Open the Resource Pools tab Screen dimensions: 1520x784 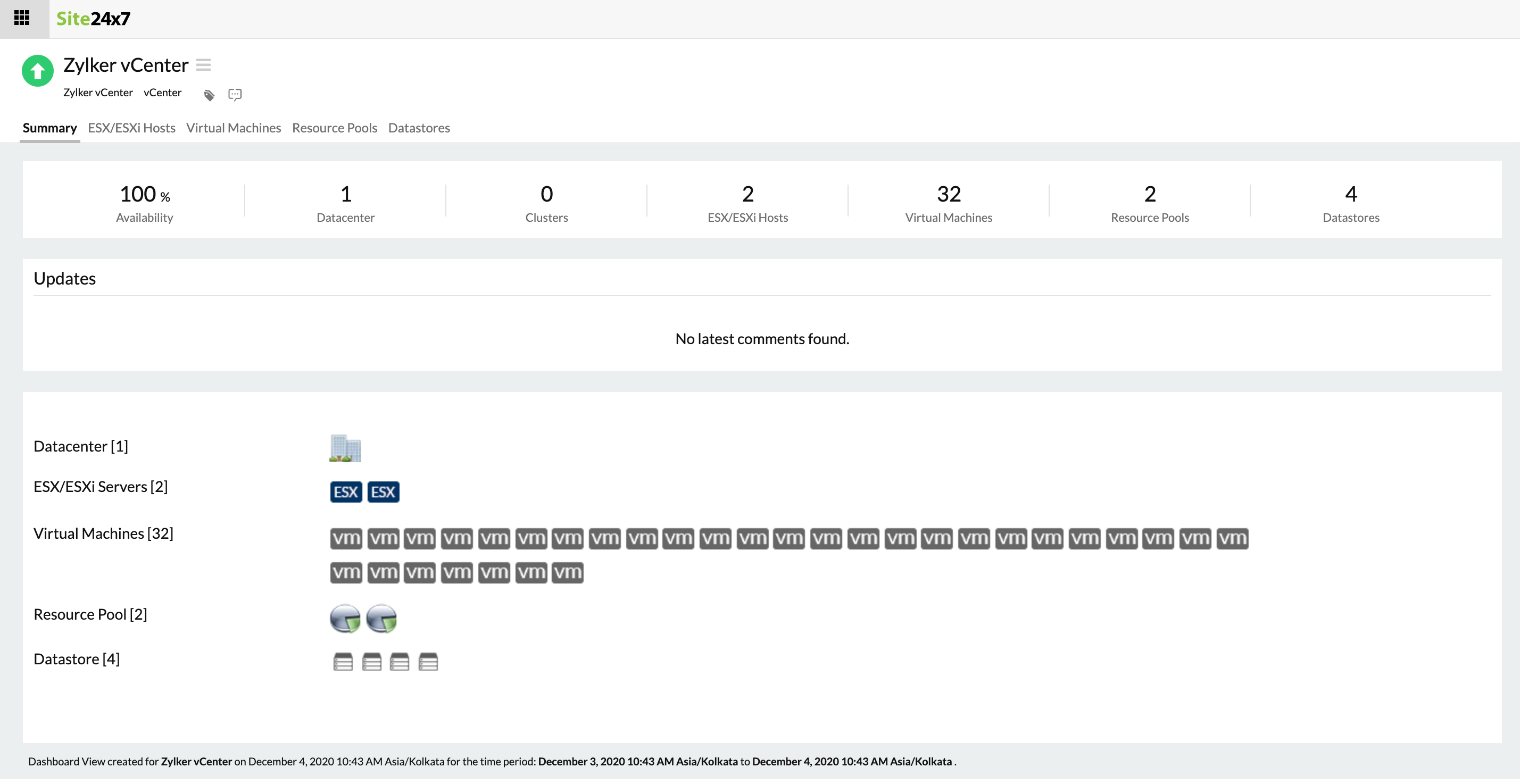pos(334,128)
